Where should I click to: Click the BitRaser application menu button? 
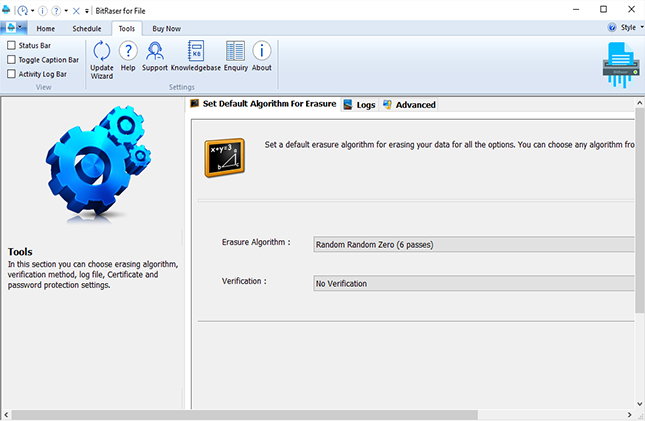(x=14, y=28)
